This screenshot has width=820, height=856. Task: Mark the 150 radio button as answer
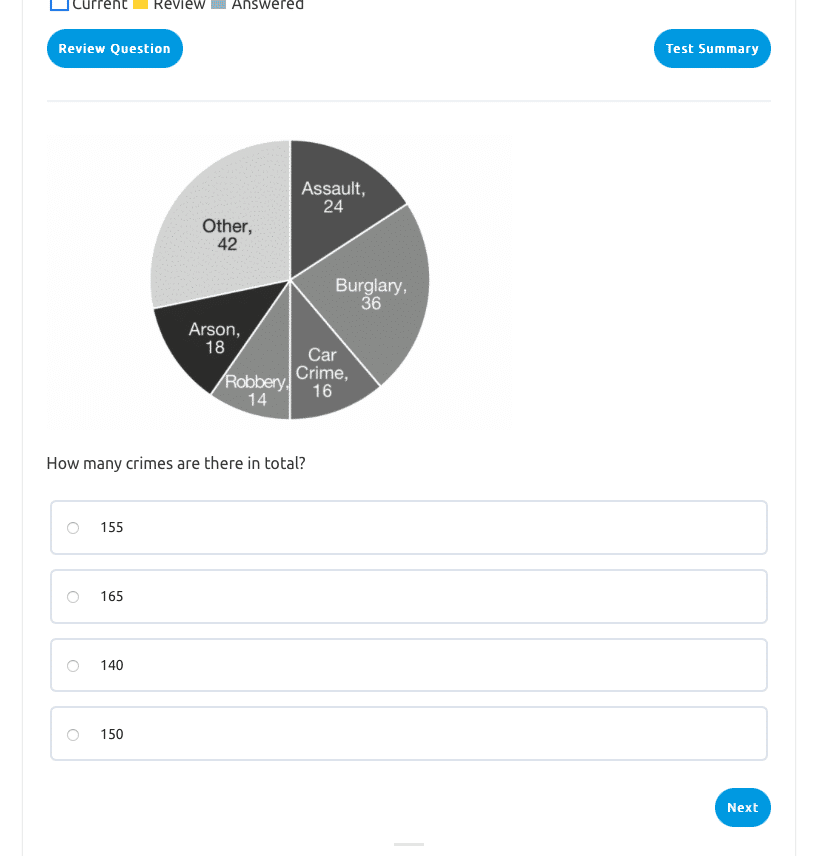pyautogui.click(x=73, y=735)
